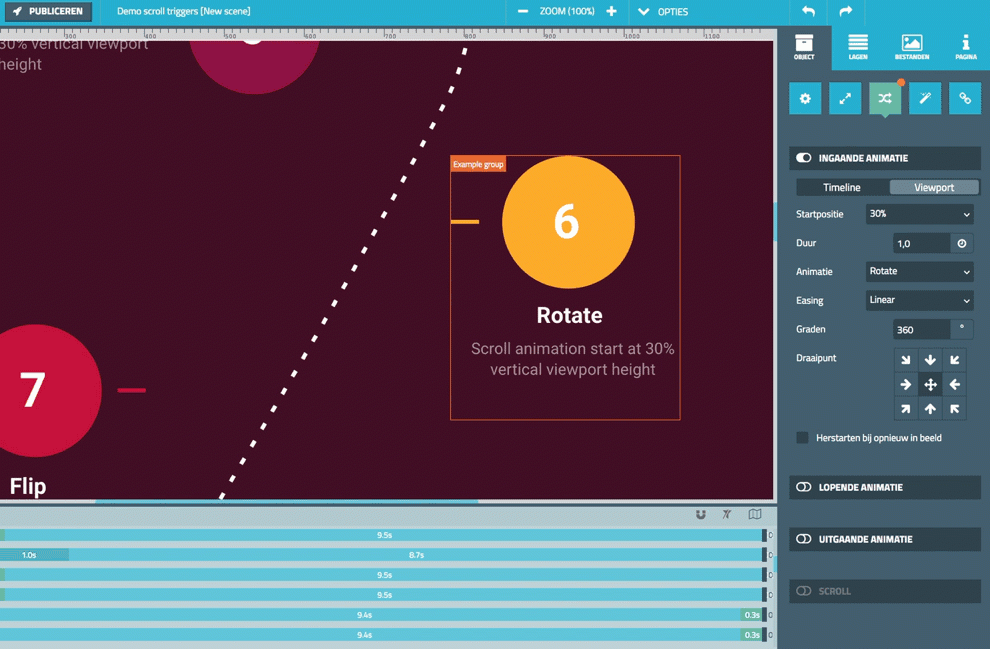Click the center pivot point icon
The image size is (990, 649).
pyautogui.click(x=930, y=384)
